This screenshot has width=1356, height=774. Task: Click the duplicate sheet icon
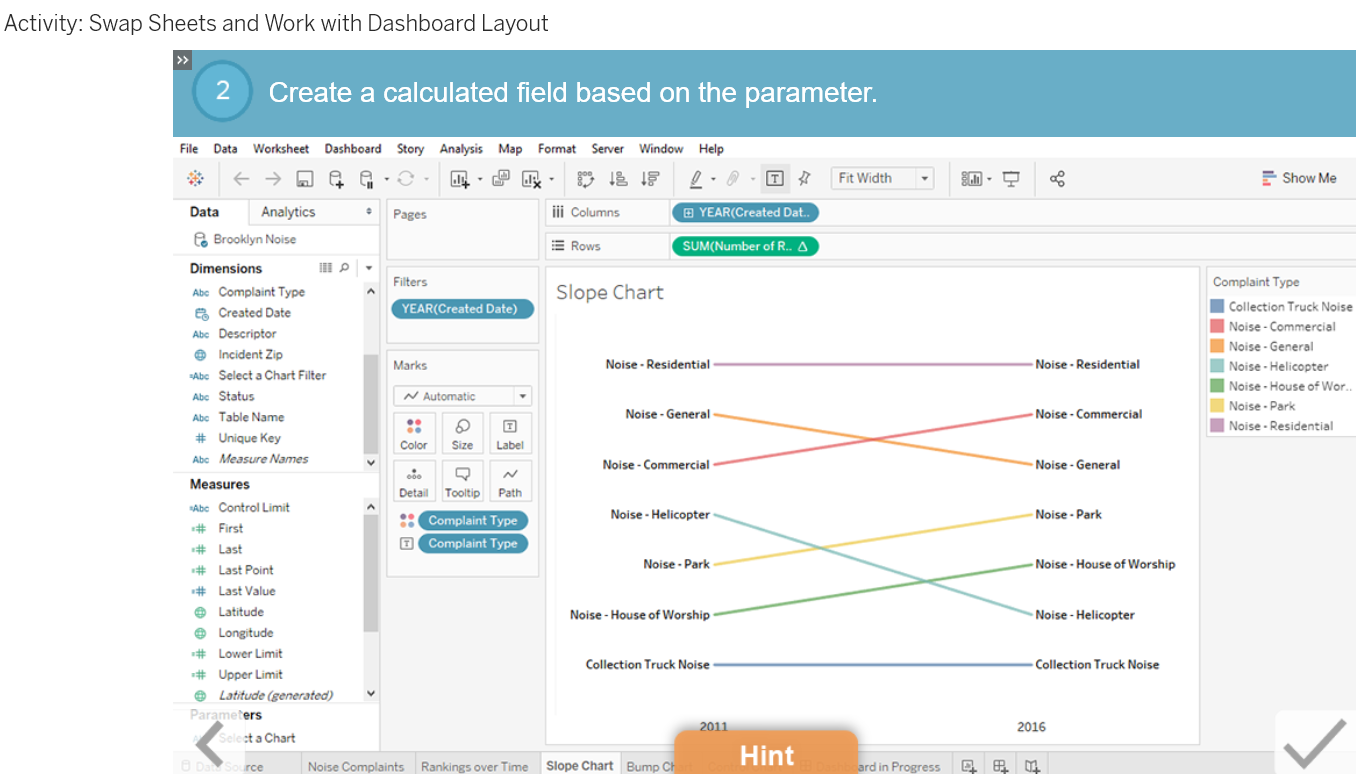[x=501, y=179]
